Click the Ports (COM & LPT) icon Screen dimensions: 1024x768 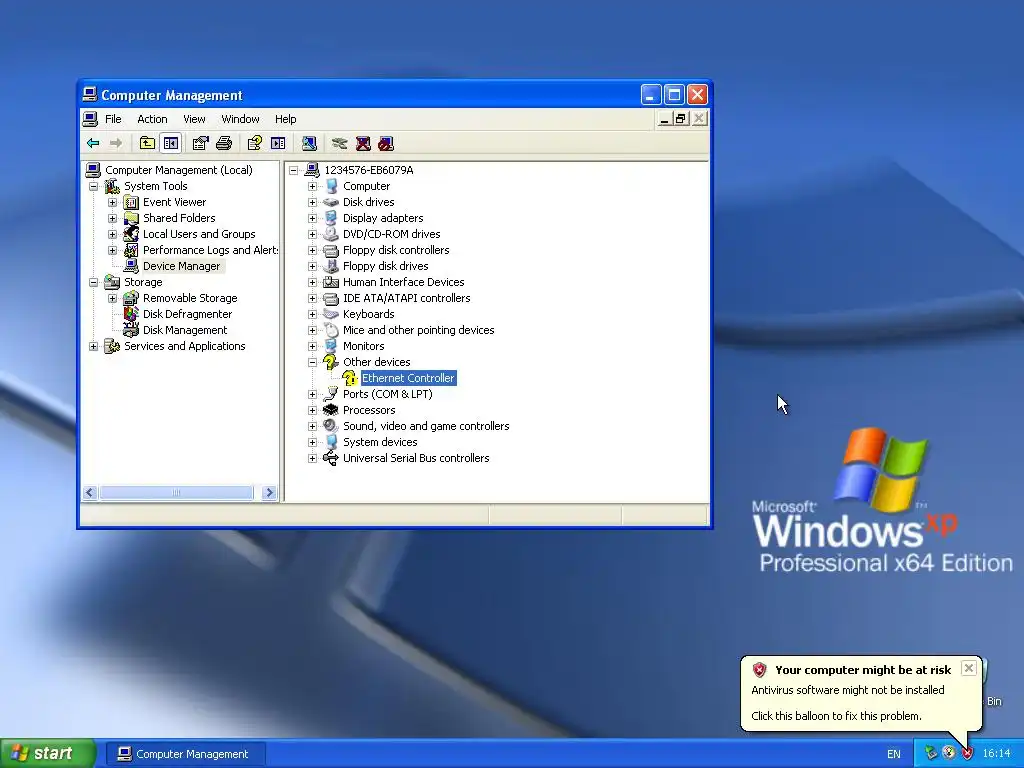click(x=331, y=394)
